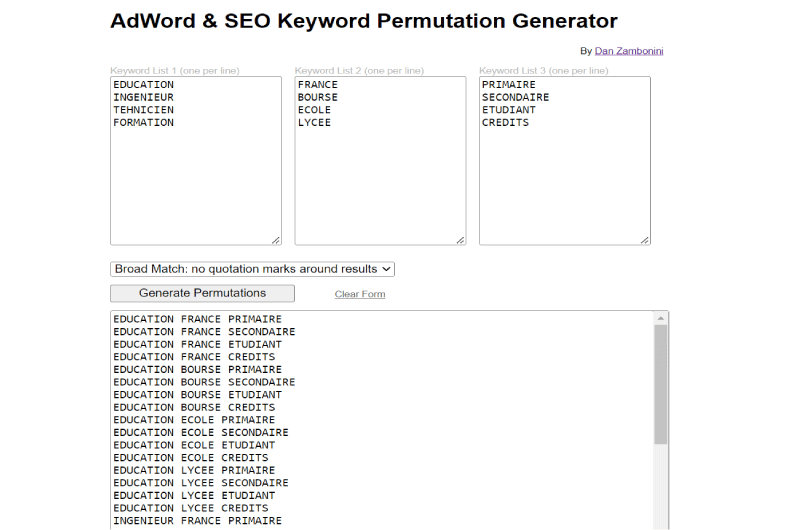Click inside the Keyword List 3 textarea
The height and width of the screenshot is (530, 800).
[565, 161]
